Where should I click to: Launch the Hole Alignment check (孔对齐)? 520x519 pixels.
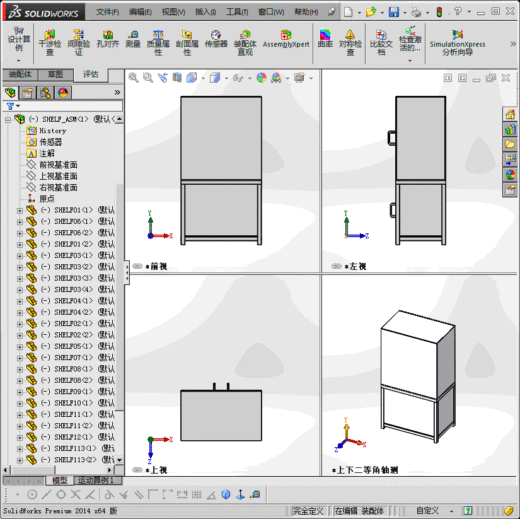108,39
